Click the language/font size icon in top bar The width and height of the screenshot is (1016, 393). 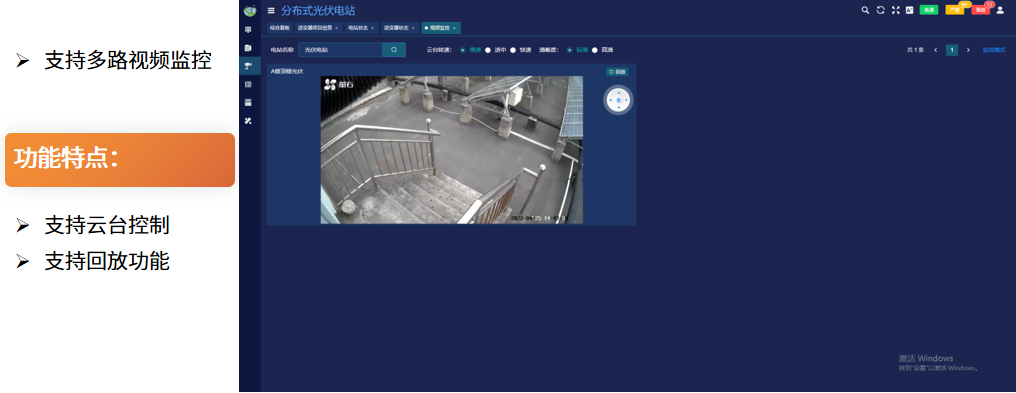pyautogui.click(x=909, y=10)
